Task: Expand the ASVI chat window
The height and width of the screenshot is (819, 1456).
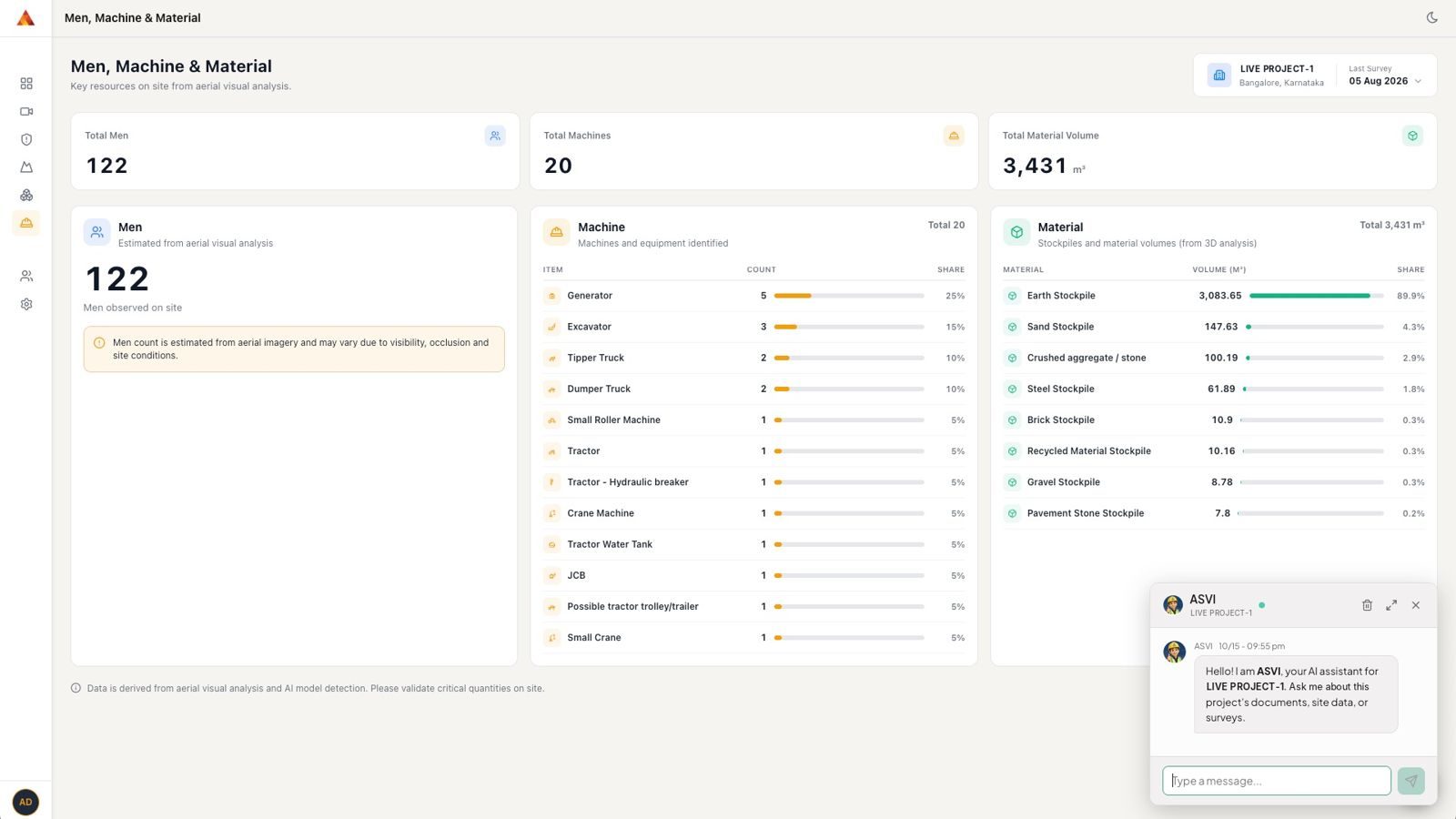Action: tap(1391, 605)
